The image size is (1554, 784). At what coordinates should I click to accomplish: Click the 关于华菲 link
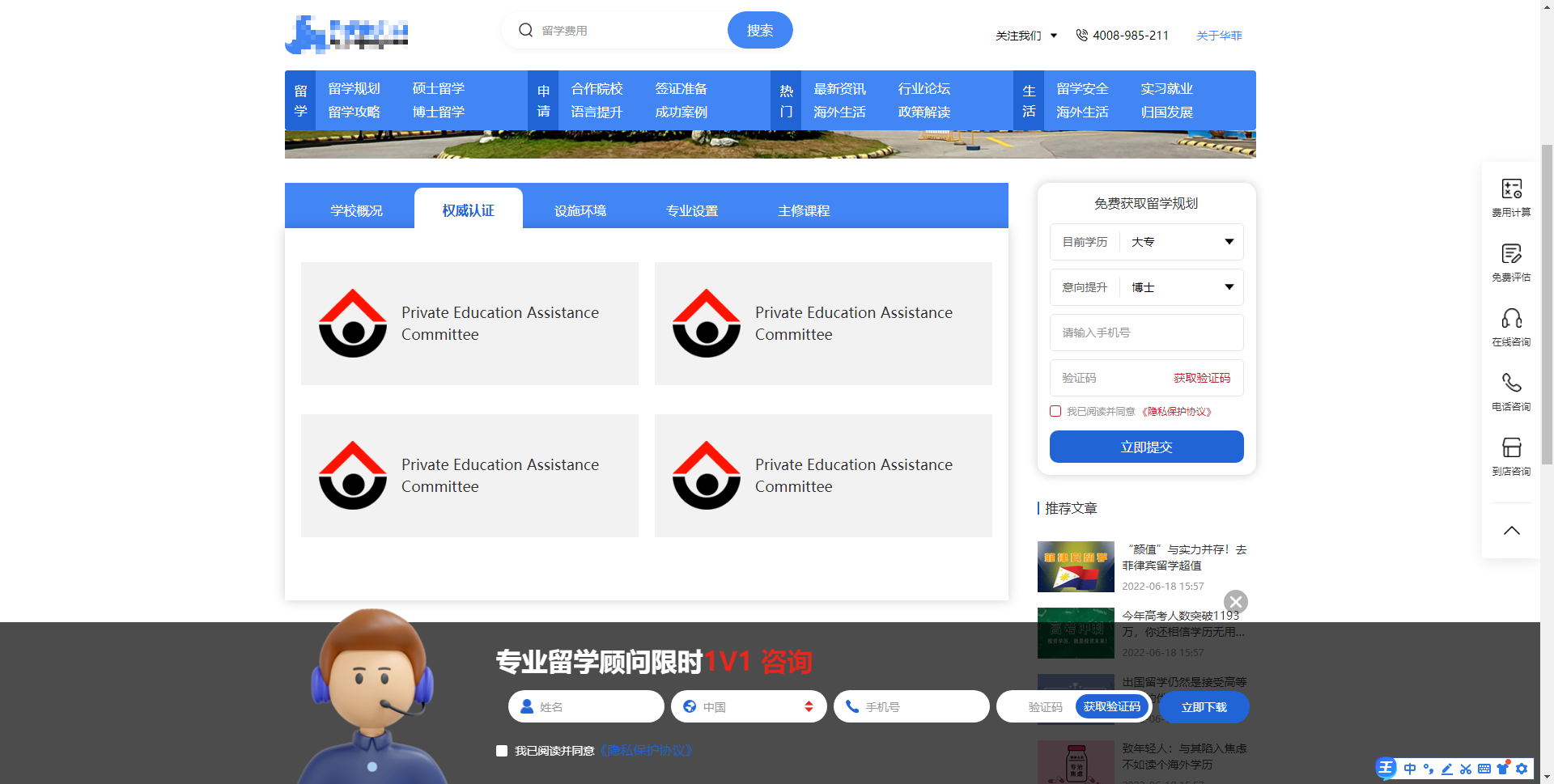(1219, 36)
